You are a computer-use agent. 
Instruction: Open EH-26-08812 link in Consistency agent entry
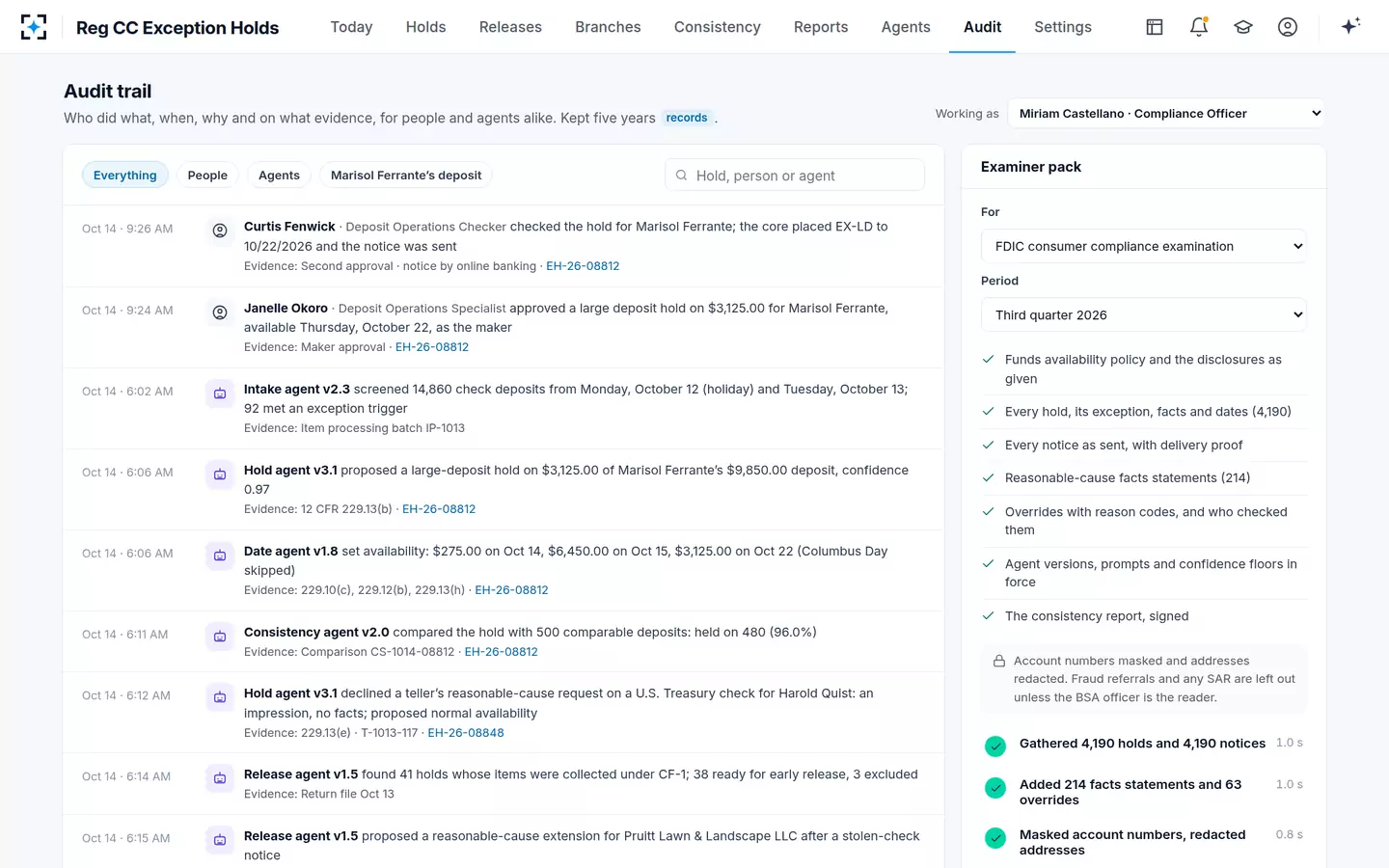click(502, 652)
